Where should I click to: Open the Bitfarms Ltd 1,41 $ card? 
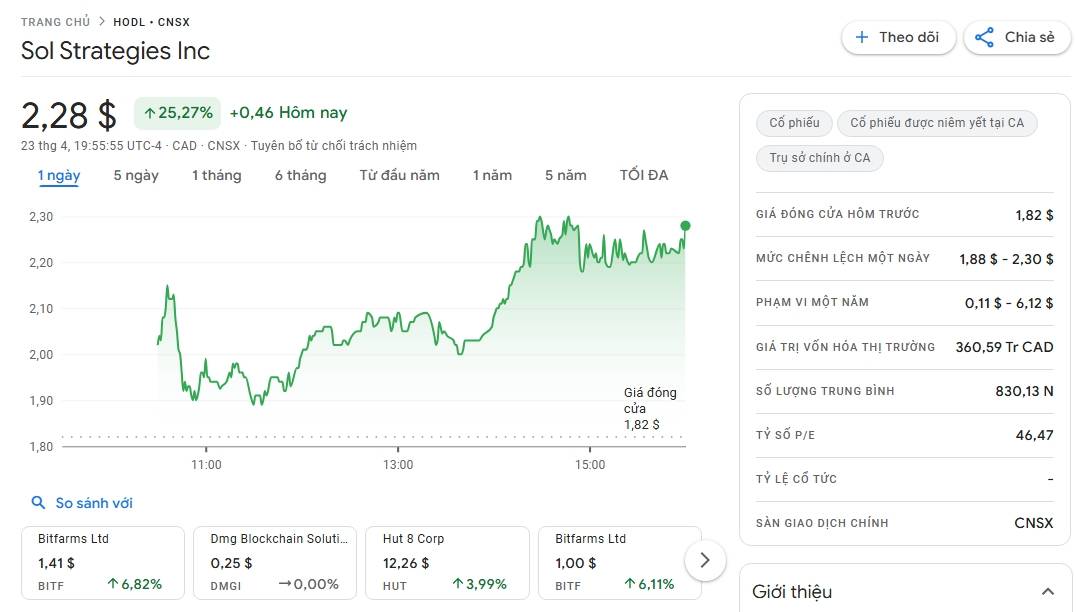point(103,563)
